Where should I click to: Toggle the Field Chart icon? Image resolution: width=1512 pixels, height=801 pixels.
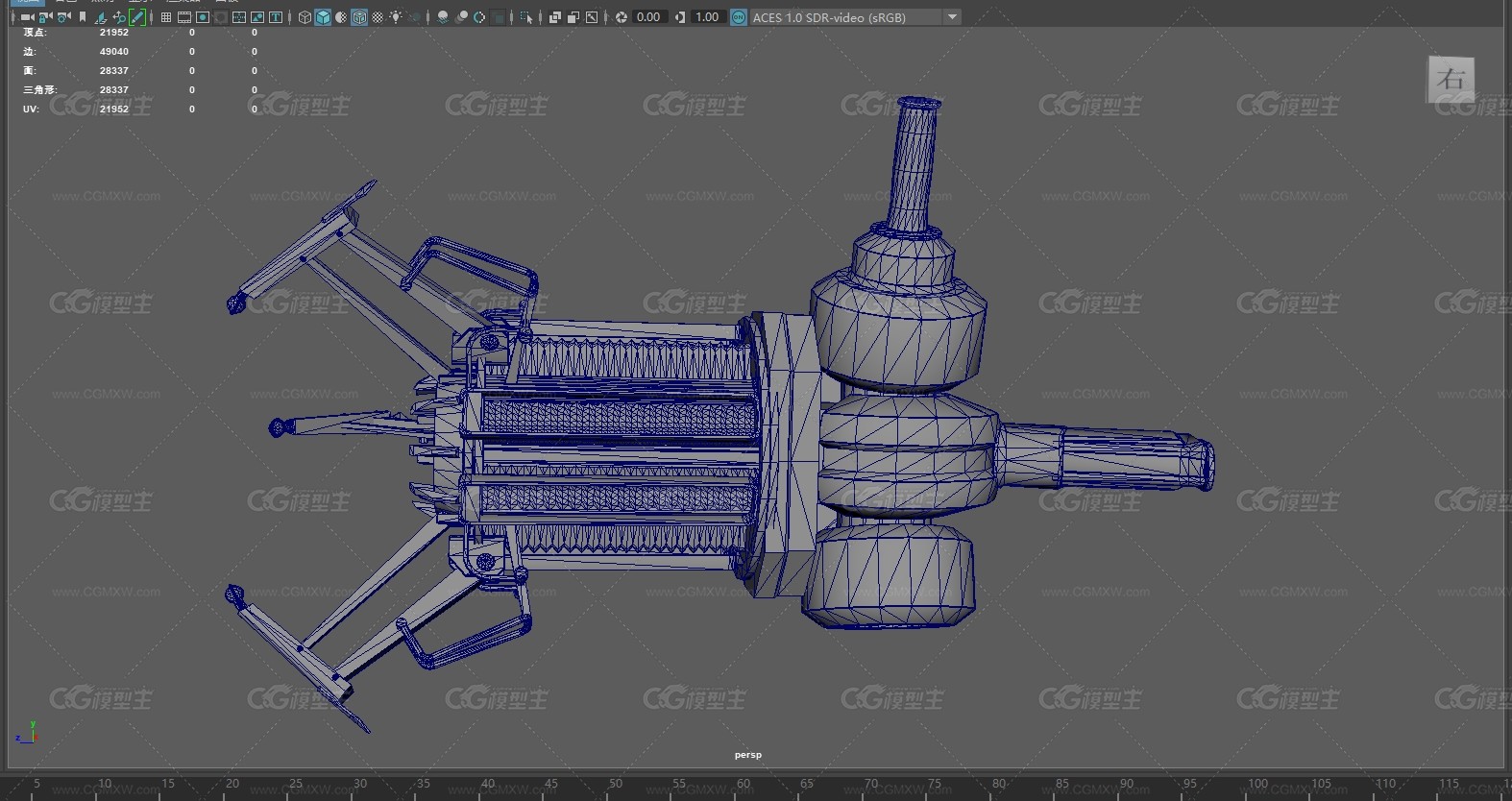coord(239,17)
